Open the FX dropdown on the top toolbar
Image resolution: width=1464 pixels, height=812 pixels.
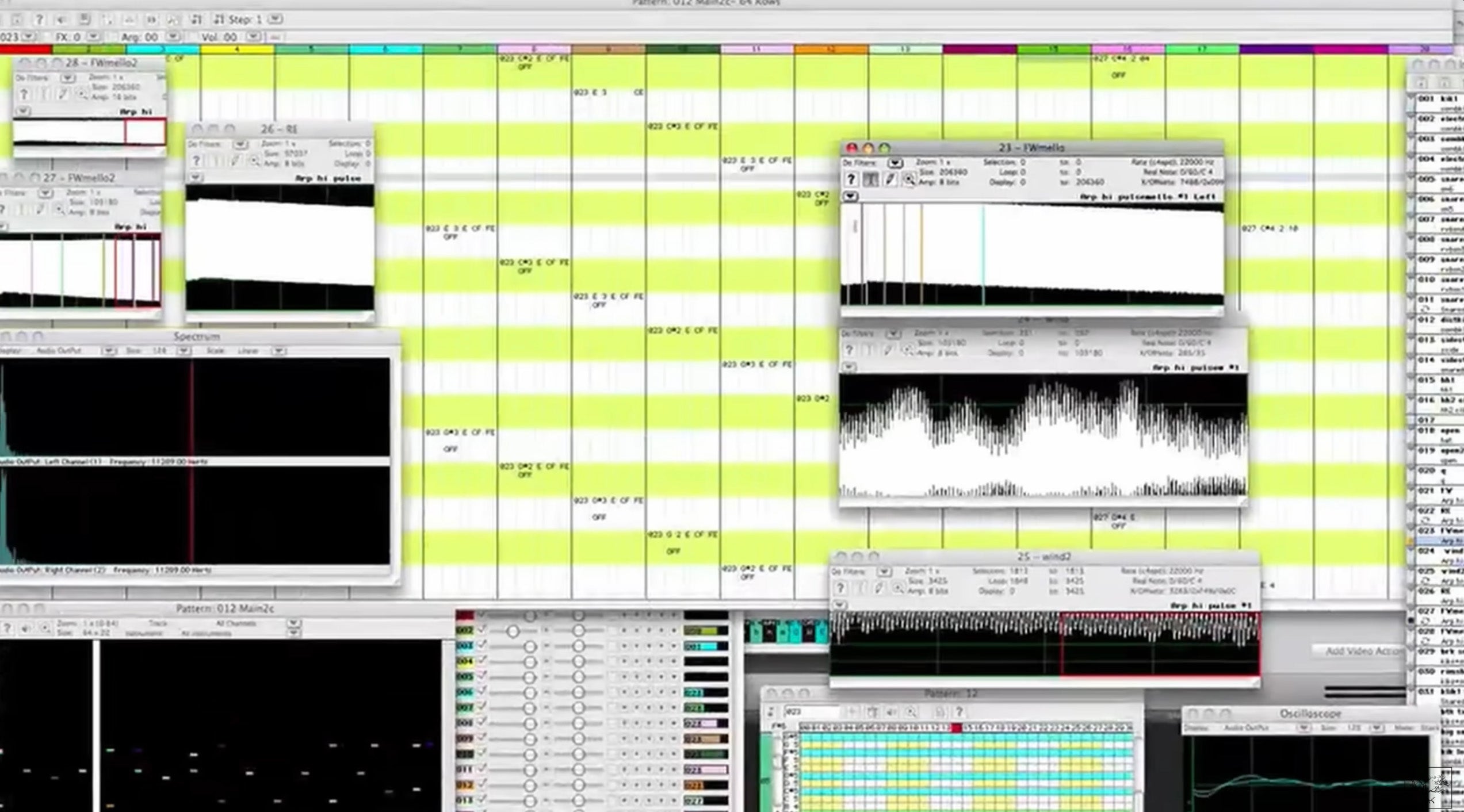coord(91,36)
